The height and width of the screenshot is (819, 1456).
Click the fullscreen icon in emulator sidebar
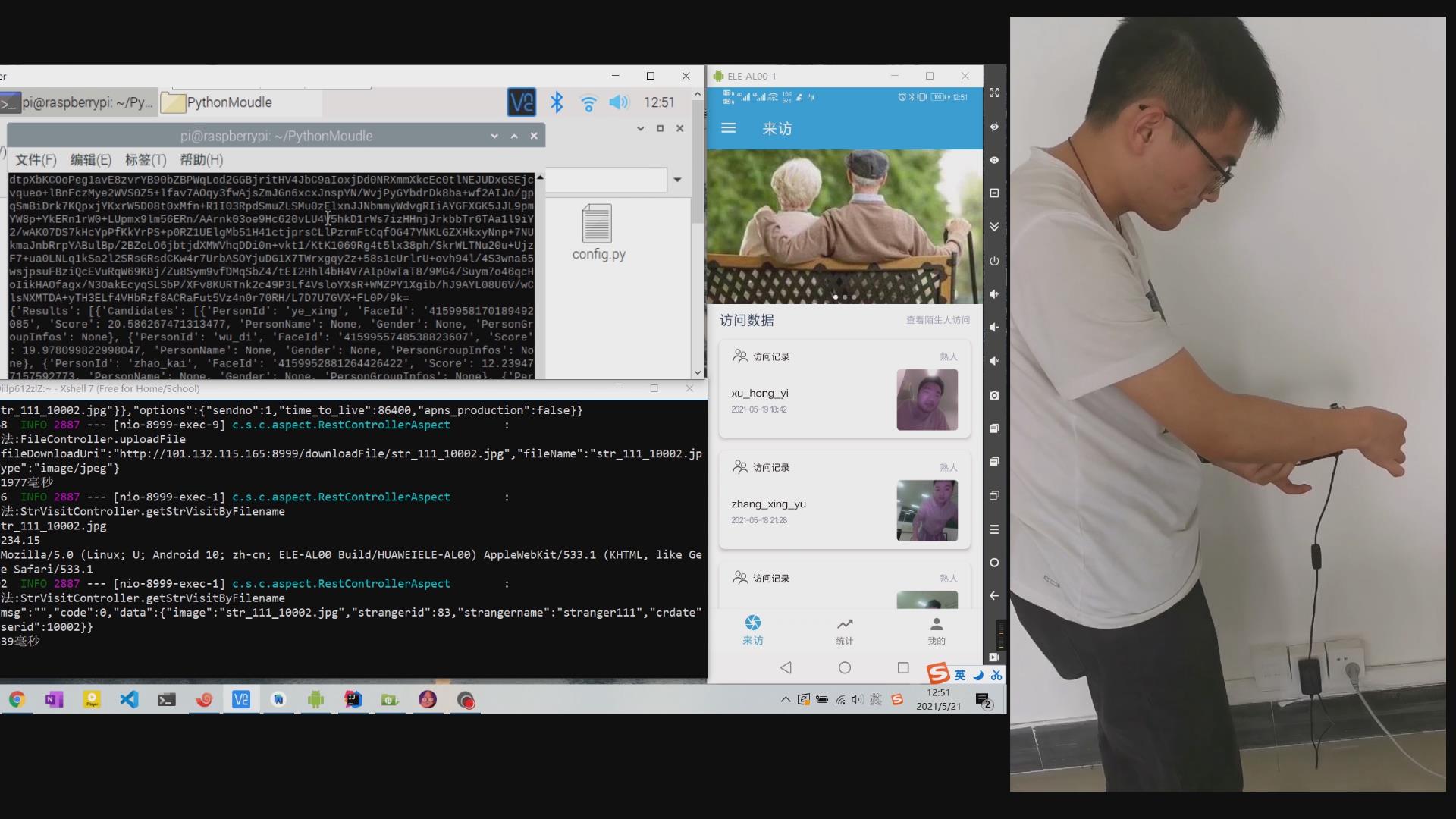tap(994, 93)
